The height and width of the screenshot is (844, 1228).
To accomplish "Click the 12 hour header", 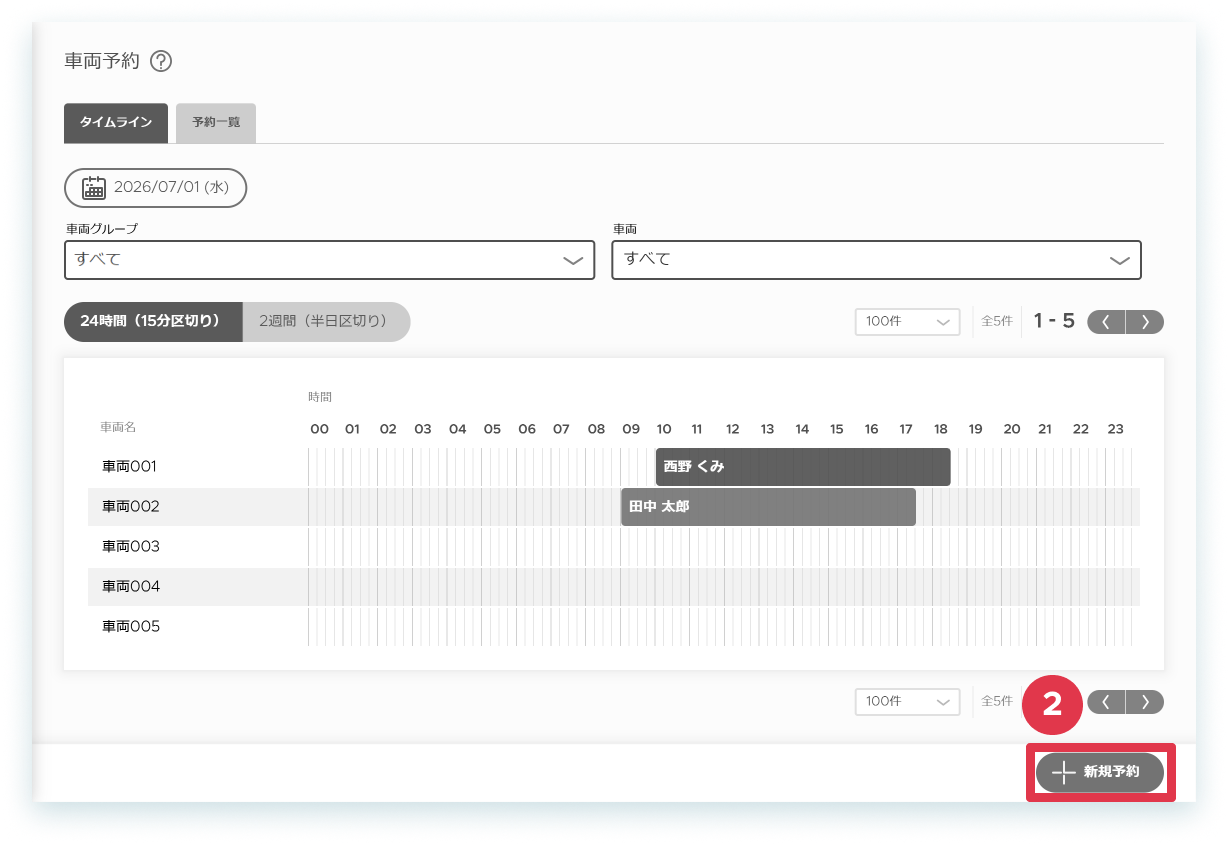I will pyautogui.click(x=733, y=430).
